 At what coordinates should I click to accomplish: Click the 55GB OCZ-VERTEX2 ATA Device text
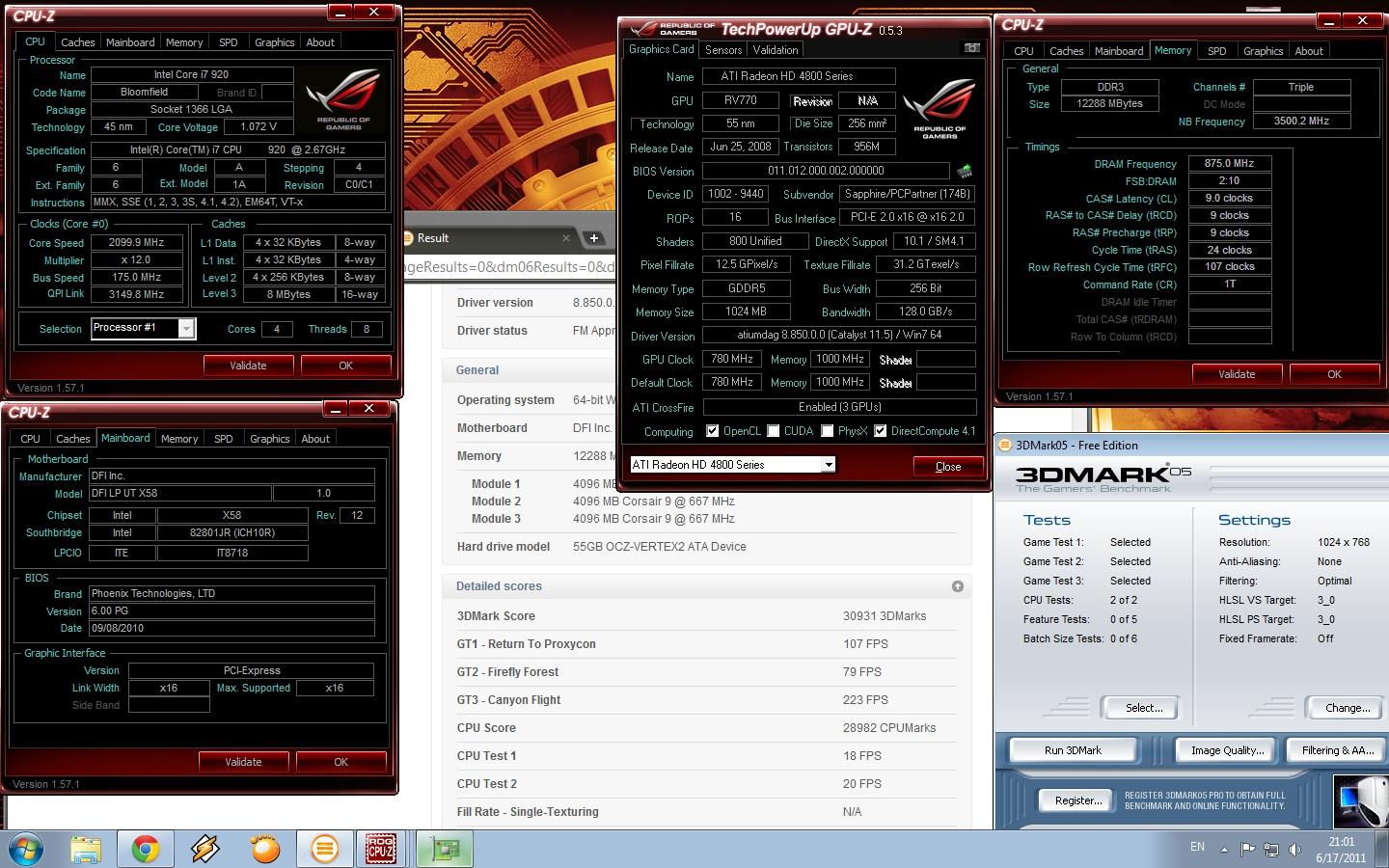[x=660, y=547]
